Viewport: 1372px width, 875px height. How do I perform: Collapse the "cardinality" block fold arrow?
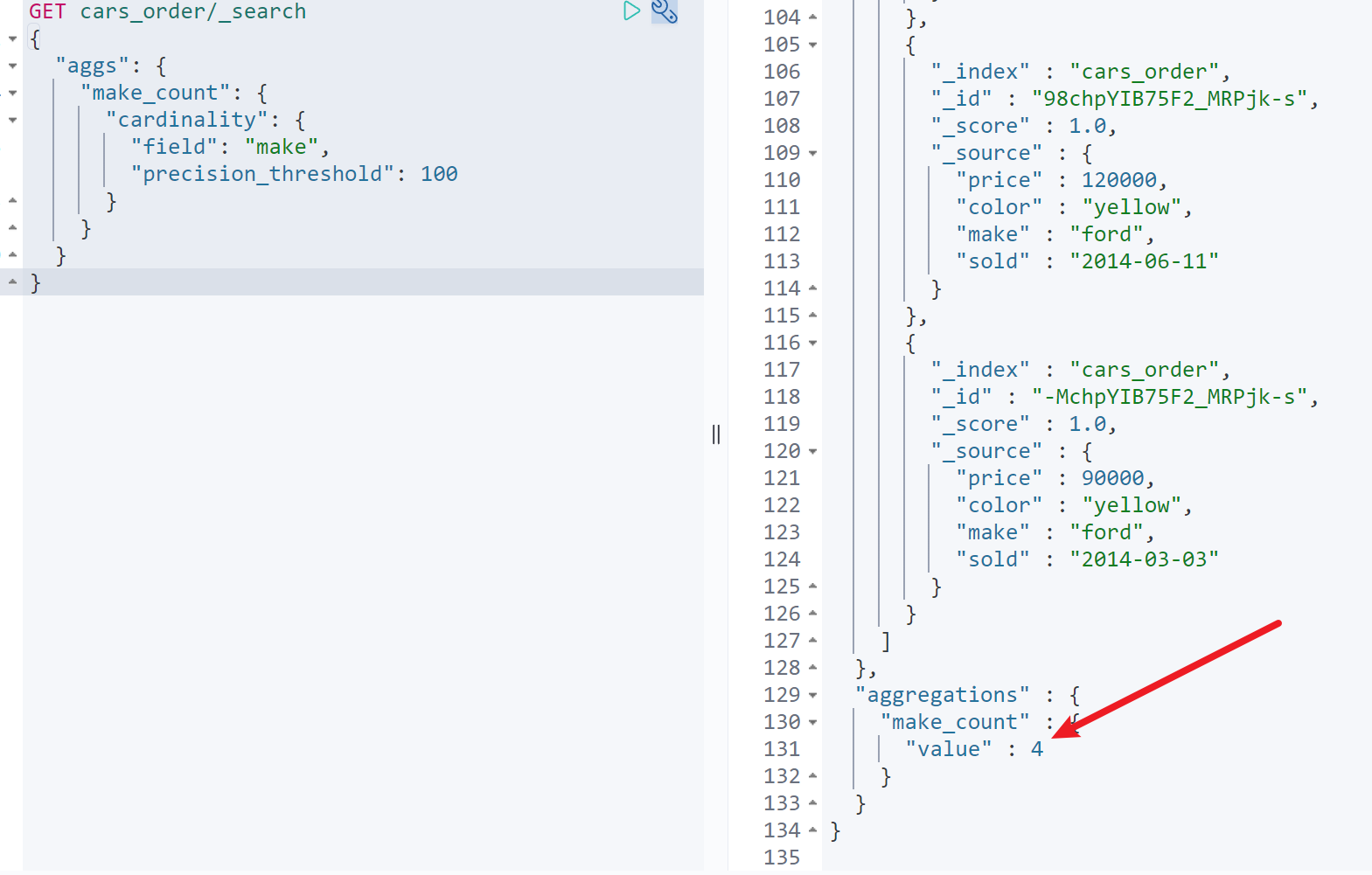tap(12, 121)
